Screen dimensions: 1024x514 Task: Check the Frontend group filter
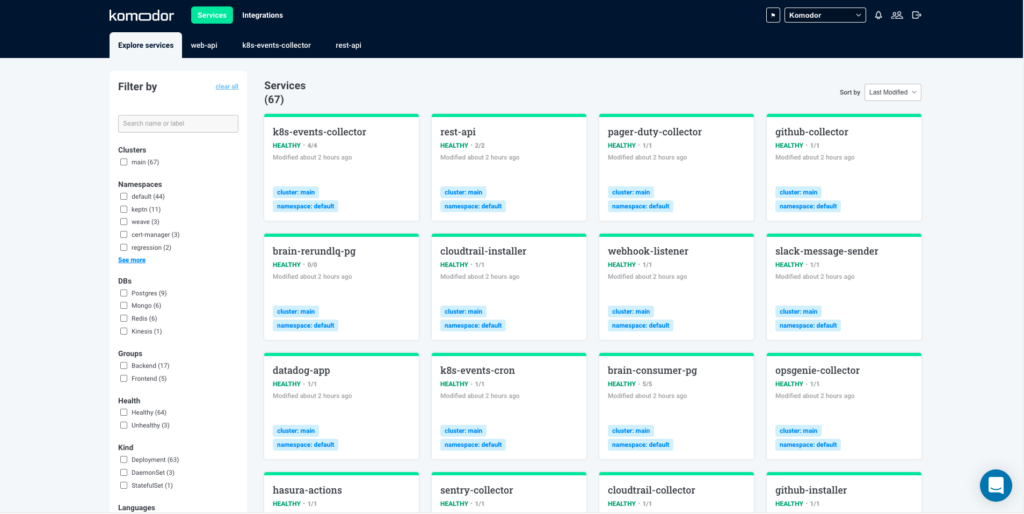pos(123,378)
